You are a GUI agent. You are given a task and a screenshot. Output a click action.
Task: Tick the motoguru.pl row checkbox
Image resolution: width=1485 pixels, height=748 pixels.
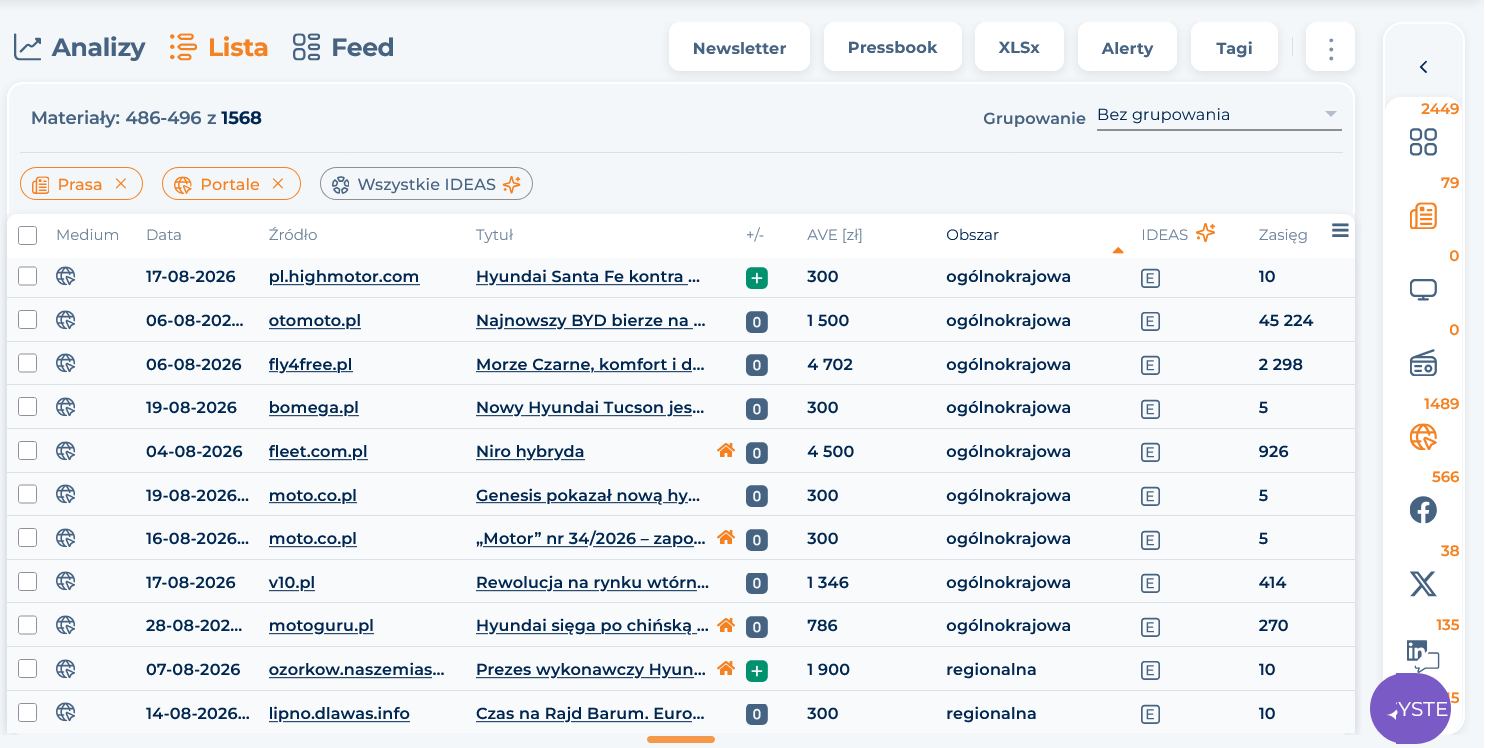coord(27,625)
